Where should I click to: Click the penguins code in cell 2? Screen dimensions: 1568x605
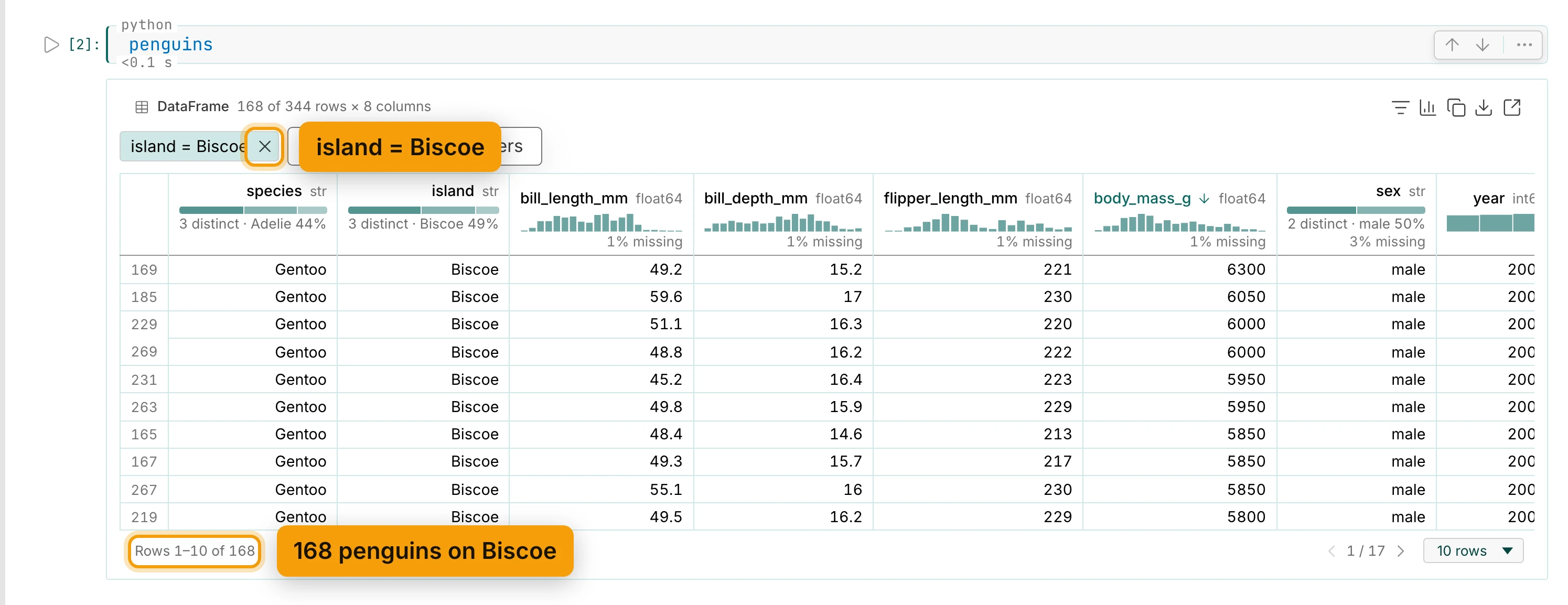(170, 45)
